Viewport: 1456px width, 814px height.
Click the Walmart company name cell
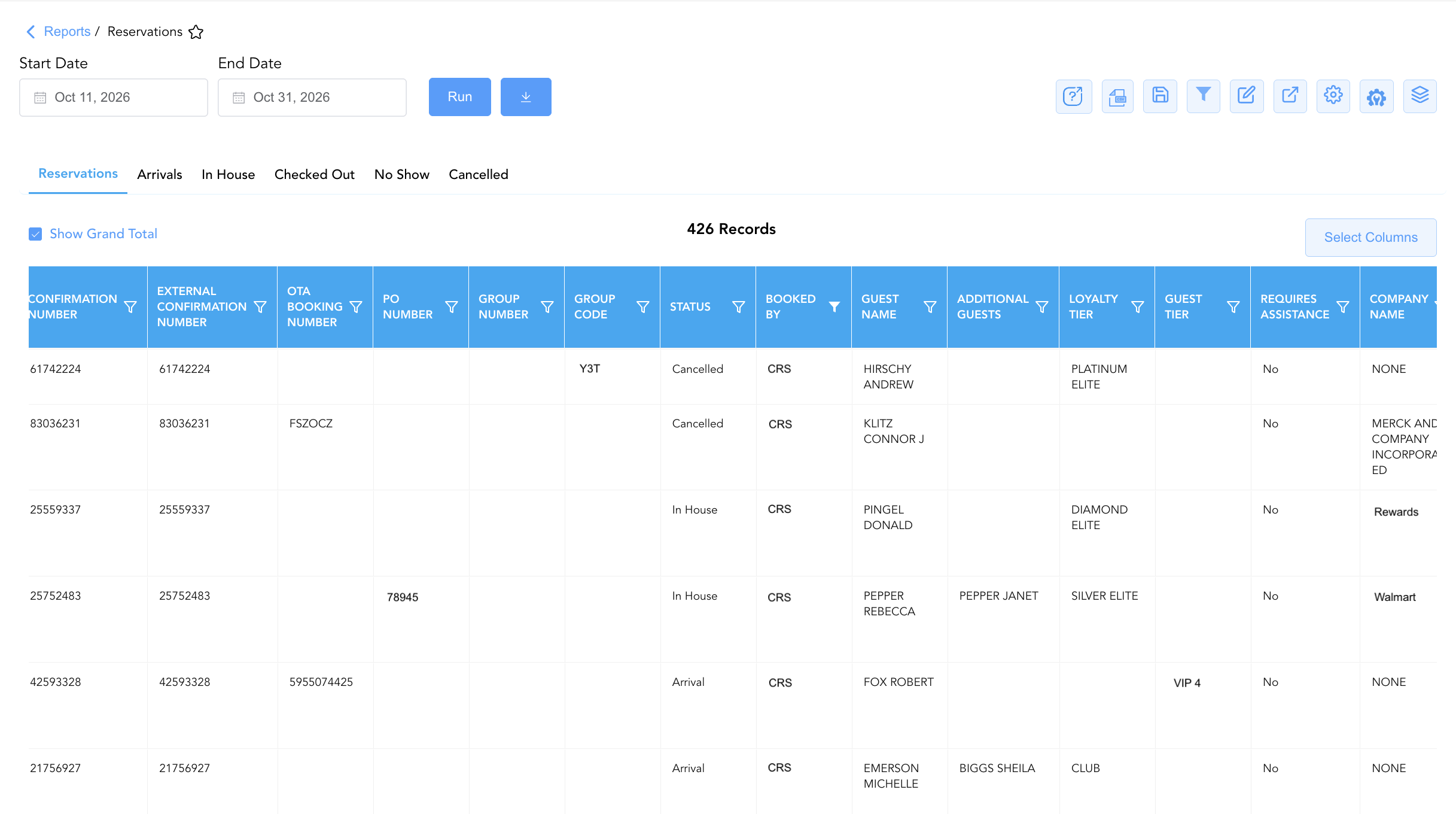1395,597
